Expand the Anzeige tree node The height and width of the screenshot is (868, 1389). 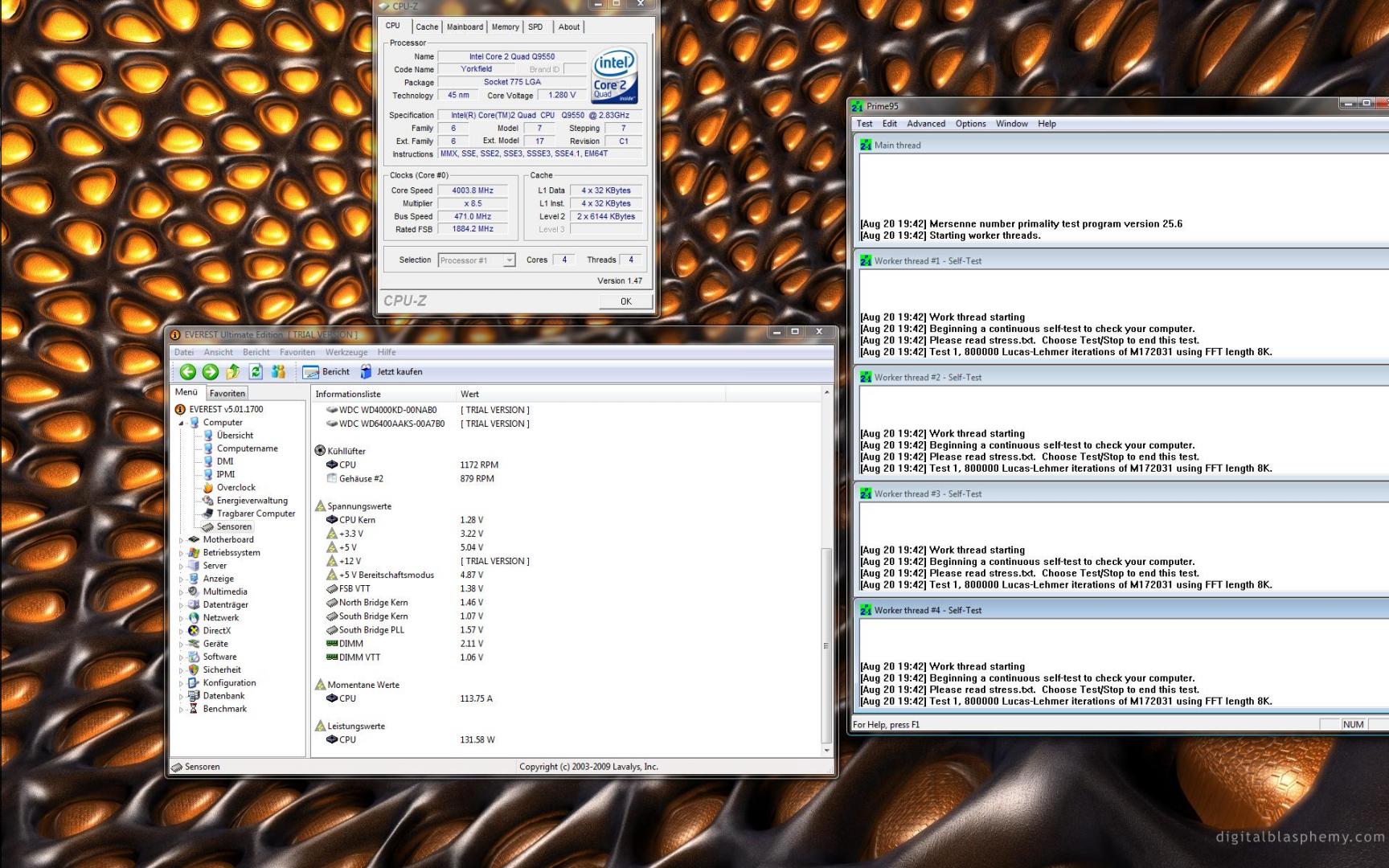click(x=182, y=579)
